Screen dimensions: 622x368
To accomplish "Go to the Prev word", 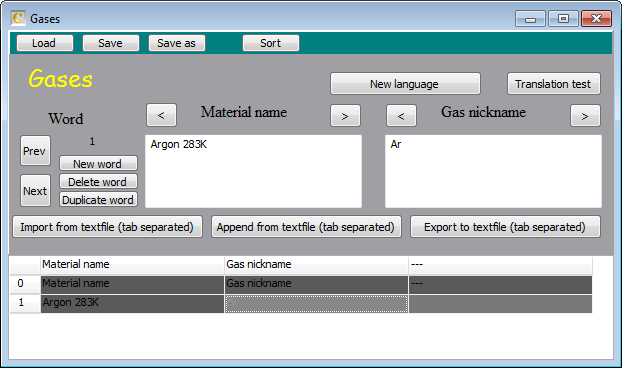I will 35,151.
